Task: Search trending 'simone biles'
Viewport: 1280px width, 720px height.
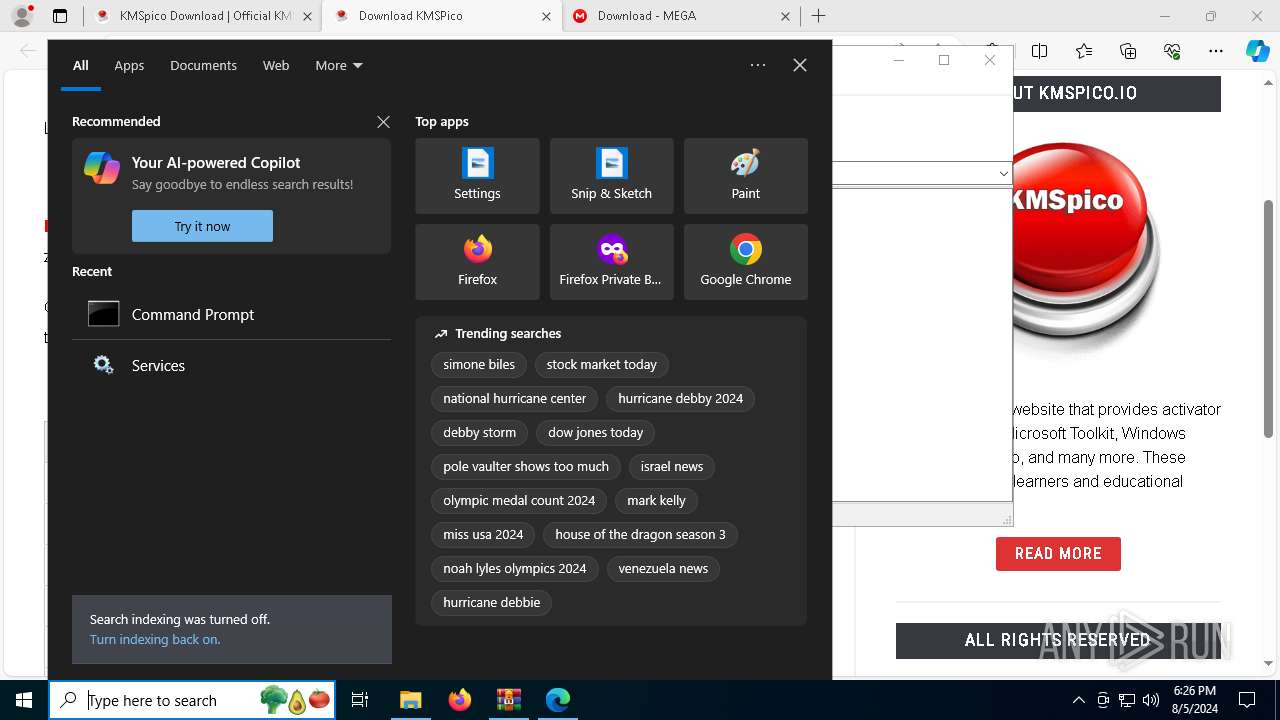Action: coord(479,365)
